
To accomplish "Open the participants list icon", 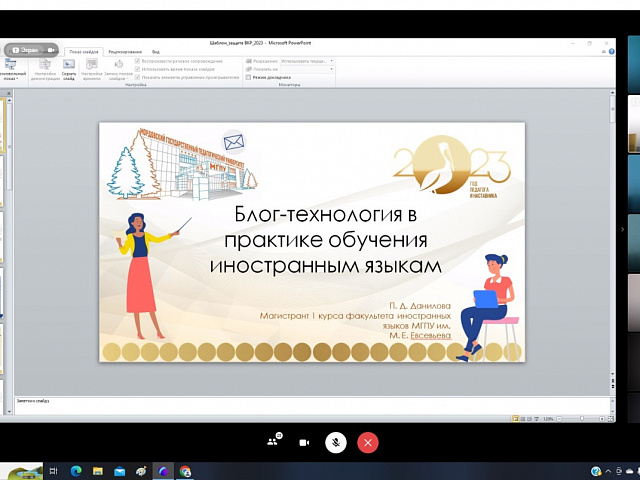I will coord(272,442).
